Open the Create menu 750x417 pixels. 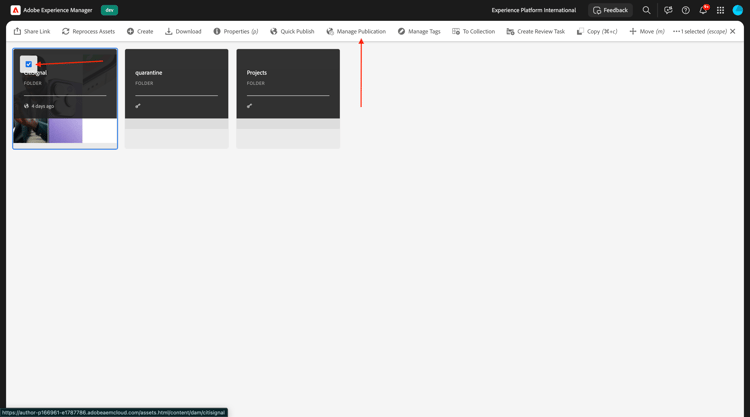click(140, 32)
